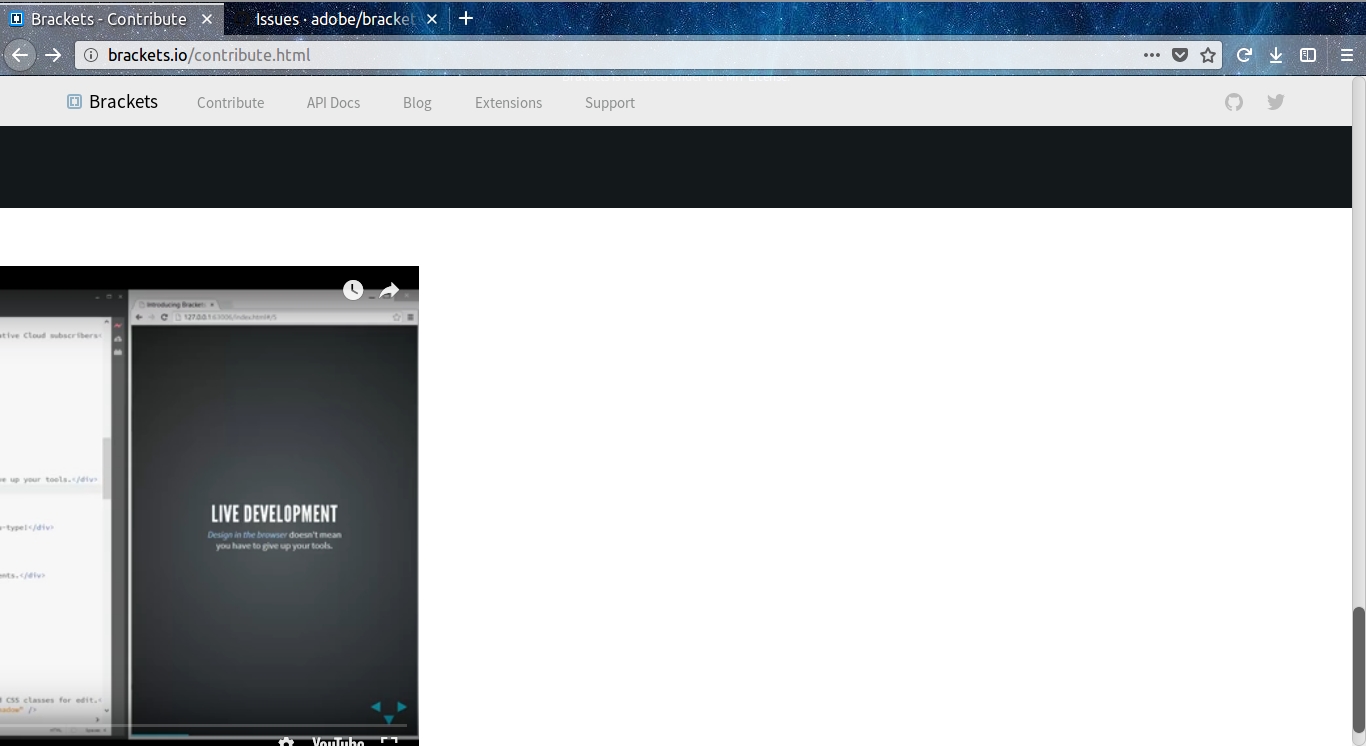Image resolution: width=1366 pixels, height=746 pixels.
Task: Reload the current page
Action: tap(1244, 55)
